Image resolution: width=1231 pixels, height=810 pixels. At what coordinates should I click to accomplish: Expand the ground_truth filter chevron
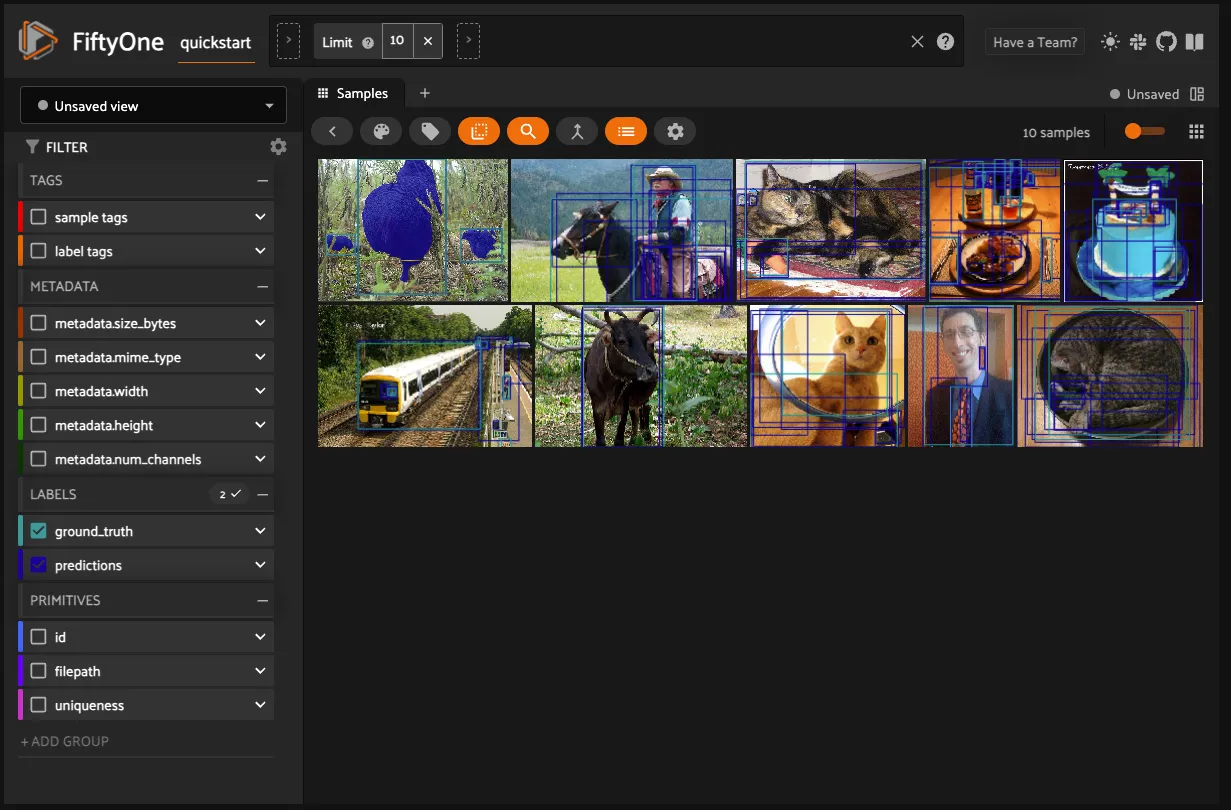point(260,531)
